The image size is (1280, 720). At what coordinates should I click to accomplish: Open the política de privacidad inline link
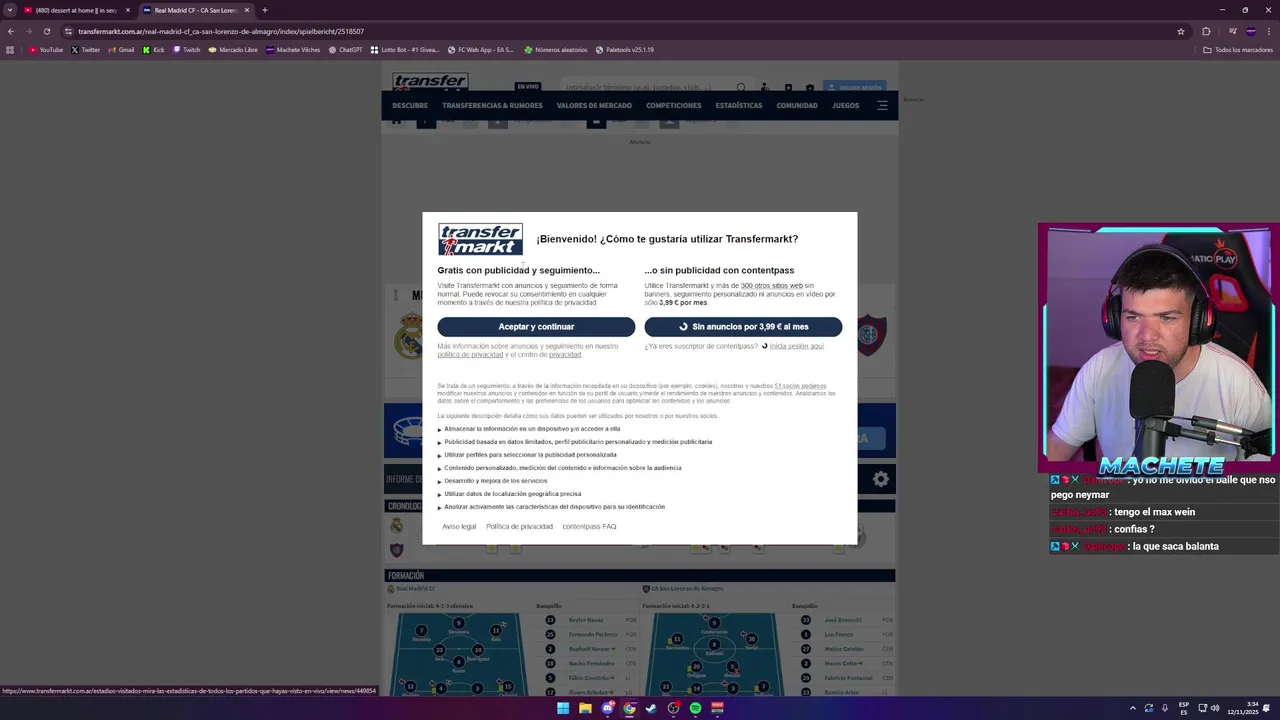[x=470, y=355]
